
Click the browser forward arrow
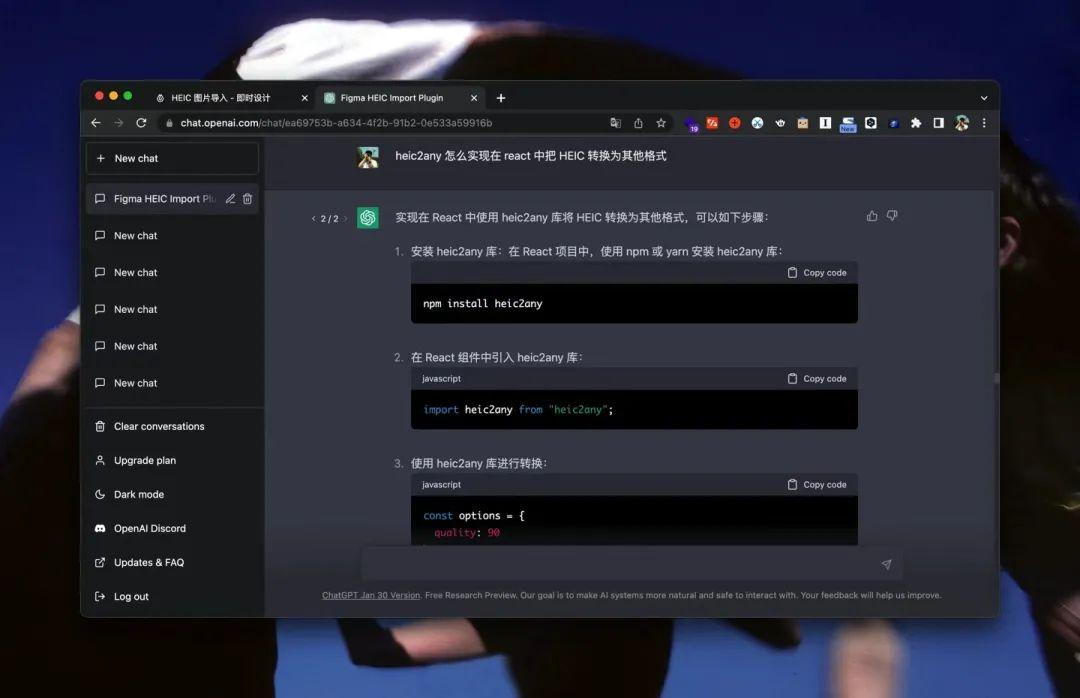118,123
